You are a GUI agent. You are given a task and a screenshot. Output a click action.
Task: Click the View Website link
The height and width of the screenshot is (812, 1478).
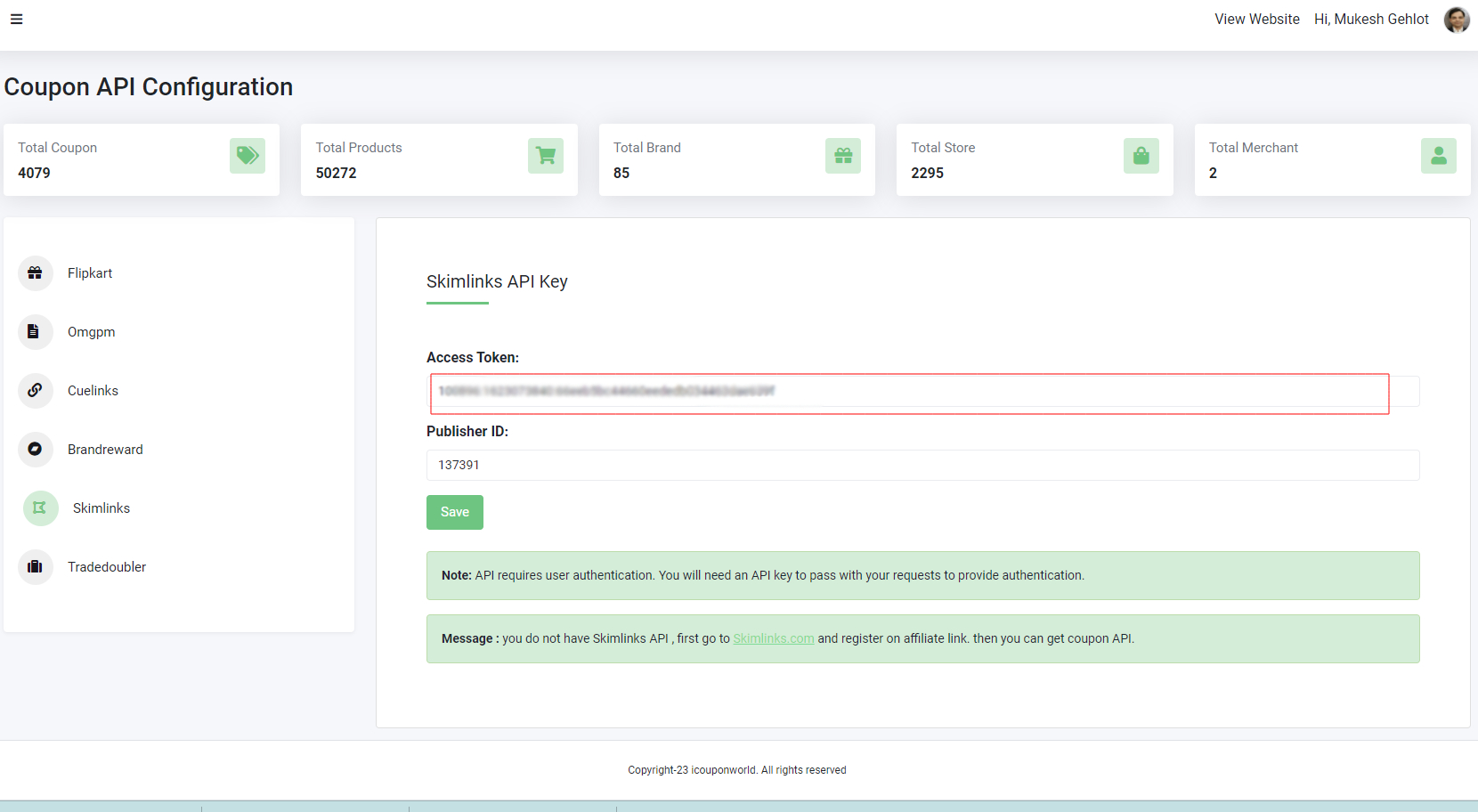click(1256, 20)
